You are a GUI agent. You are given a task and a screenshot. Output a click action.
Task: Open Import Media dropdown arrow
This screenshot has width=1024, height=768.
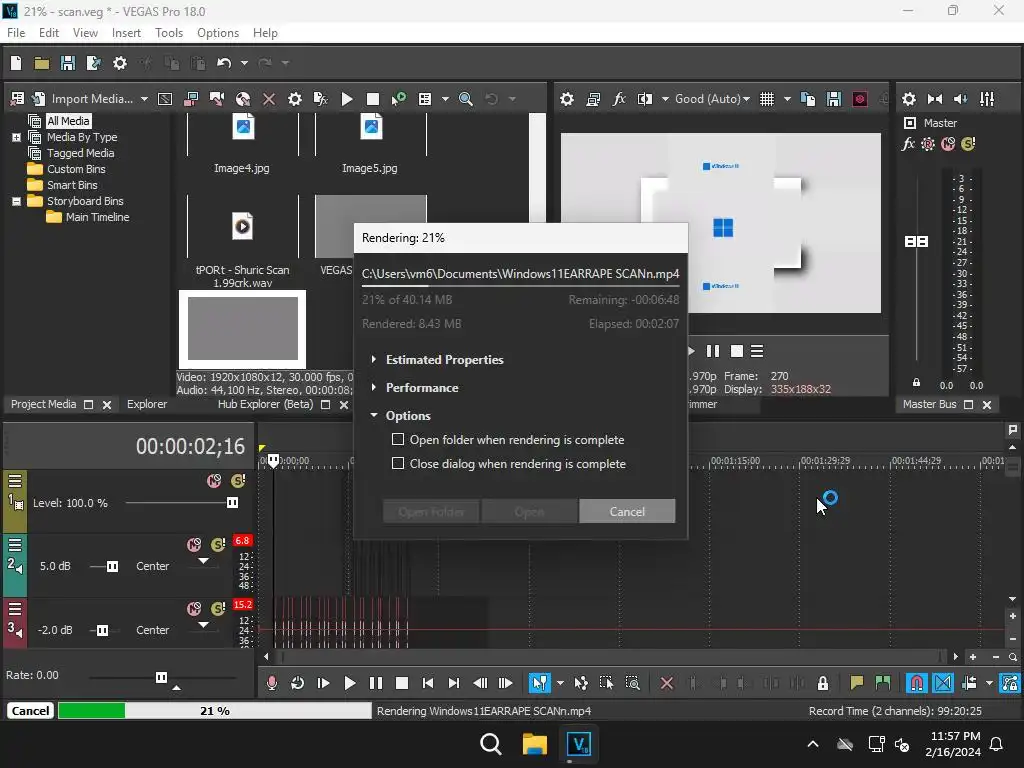click(x=144, y=99)
